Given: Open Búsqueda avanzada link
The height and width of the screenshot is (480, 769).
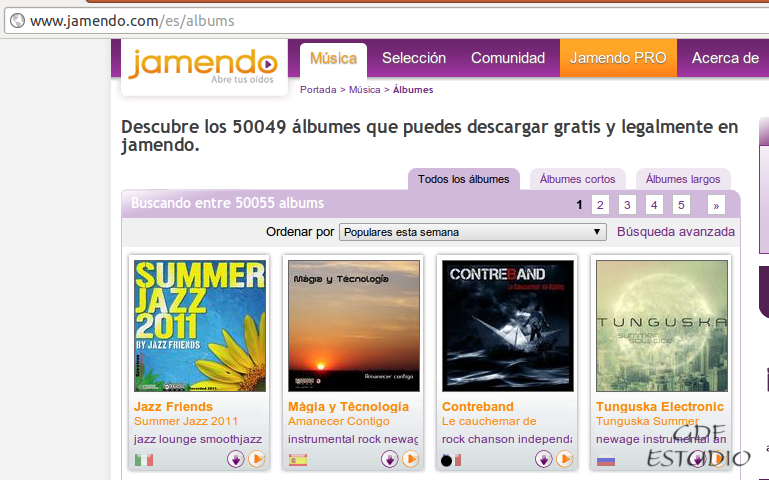Looking at the screenshot, I should (x=675, y=231).
